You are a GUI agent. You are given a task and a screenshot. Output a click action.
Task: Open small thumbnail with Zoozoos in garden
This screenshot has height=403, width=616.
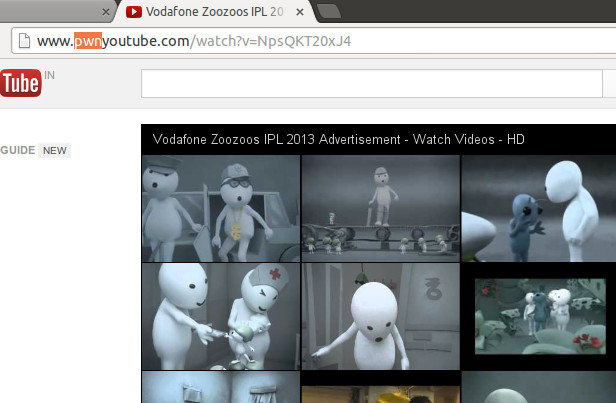[540, 316]
